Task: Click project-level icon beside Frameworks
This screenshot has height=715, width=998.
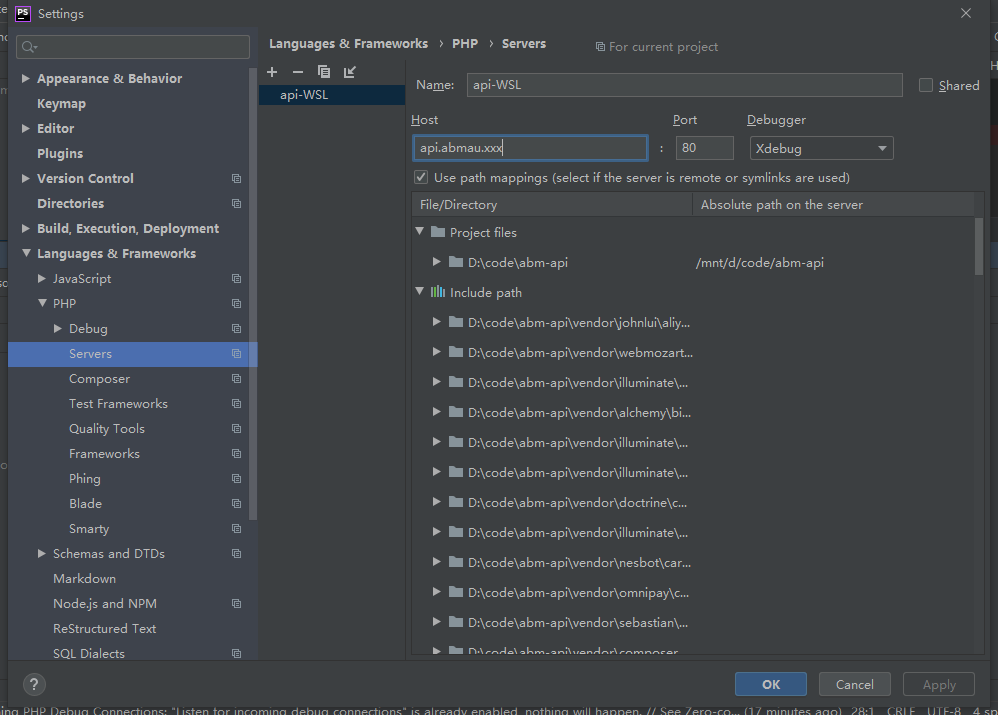Action: coord(236,454)
